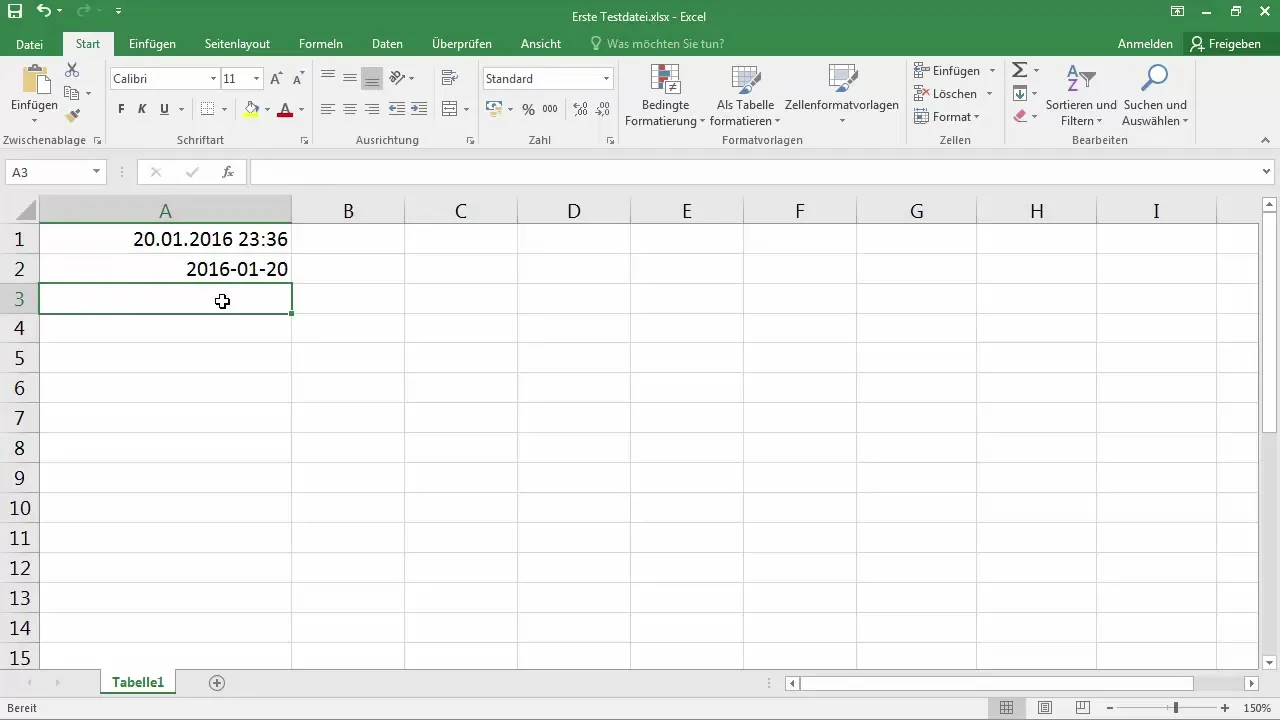Apply red font color A
1280x720 pixels.
285,109
